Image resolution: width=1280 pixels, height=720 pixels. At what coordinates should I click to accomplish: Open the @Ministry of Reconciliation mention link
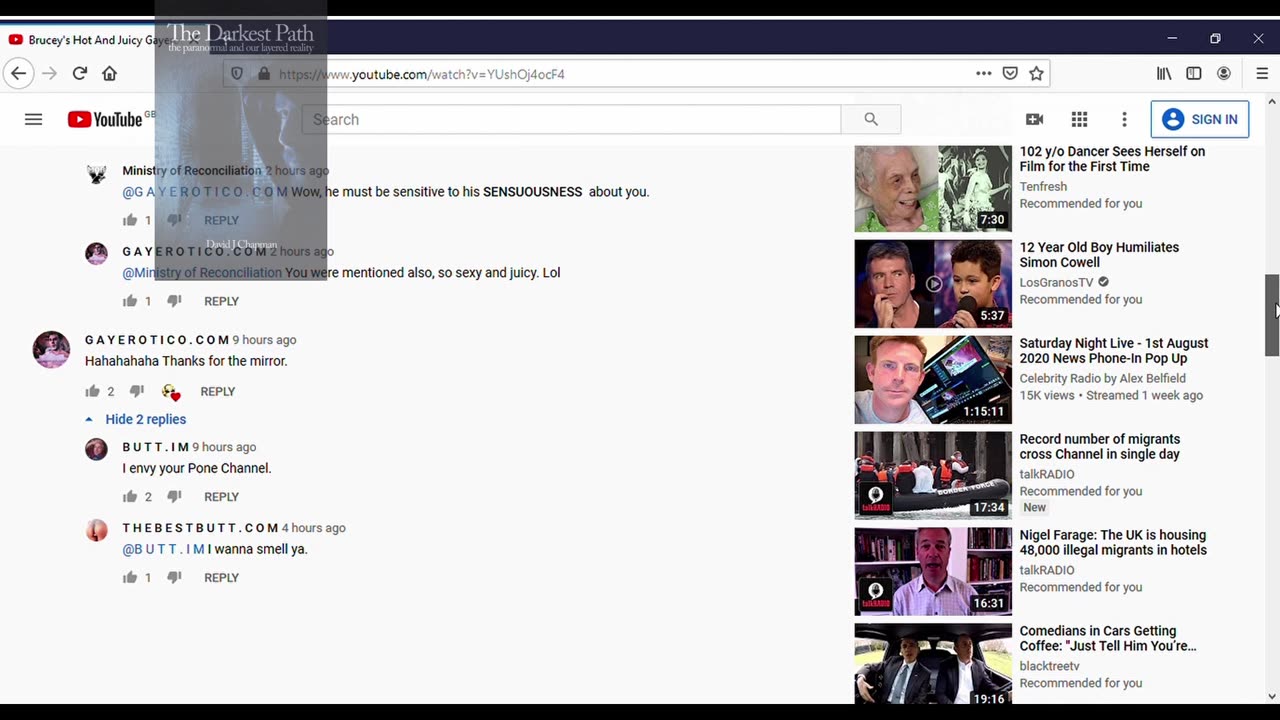click(202, 272)
